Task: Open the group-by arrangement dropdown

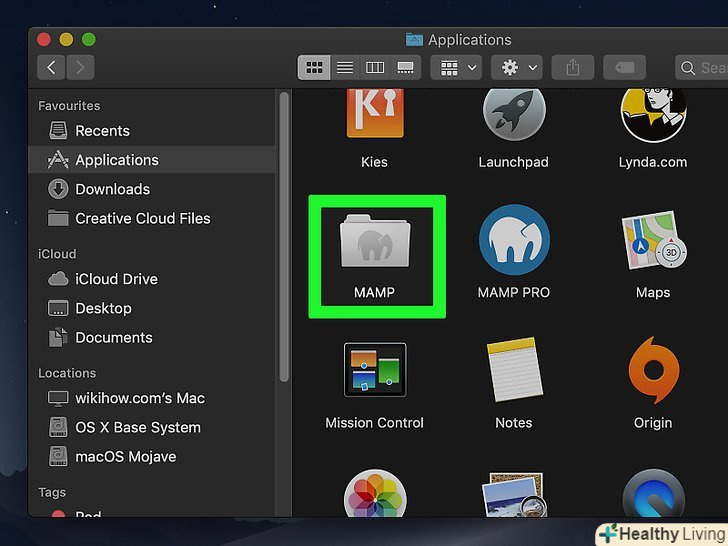Action: [x=458, y=68]
